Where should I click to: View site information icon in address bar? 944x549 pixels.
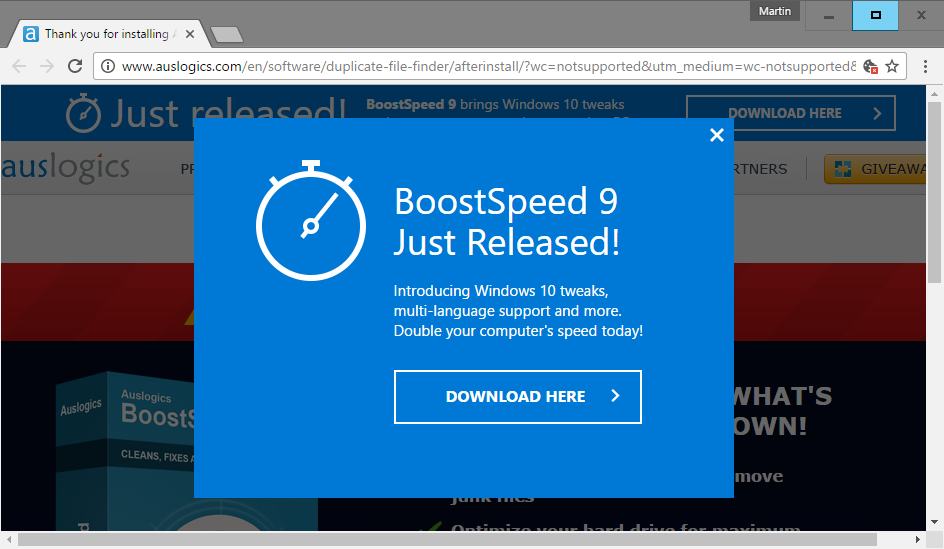(x=108, y=66)
